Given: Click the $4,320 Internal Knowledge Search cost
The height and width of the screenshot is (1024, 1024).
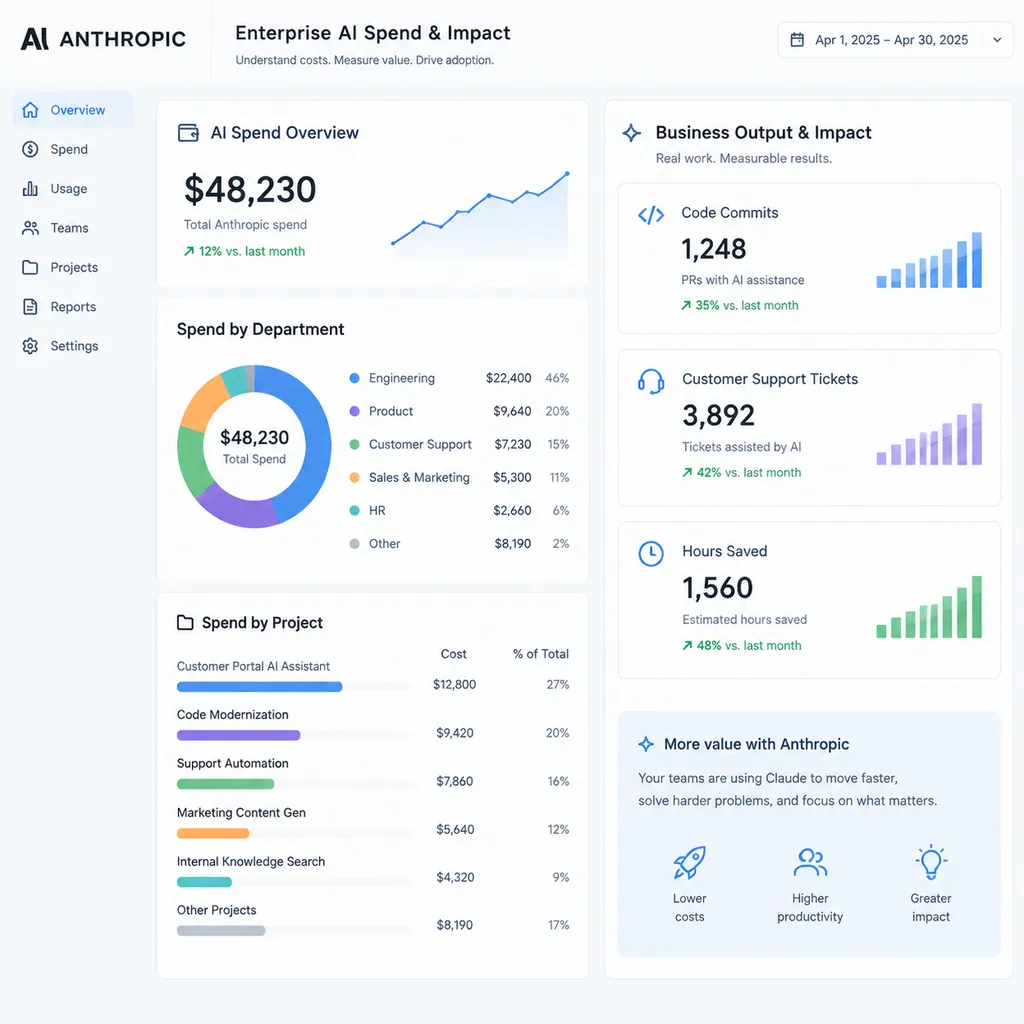Looking at the screenshot, I should pyautogui.click(x=455, y=877).
